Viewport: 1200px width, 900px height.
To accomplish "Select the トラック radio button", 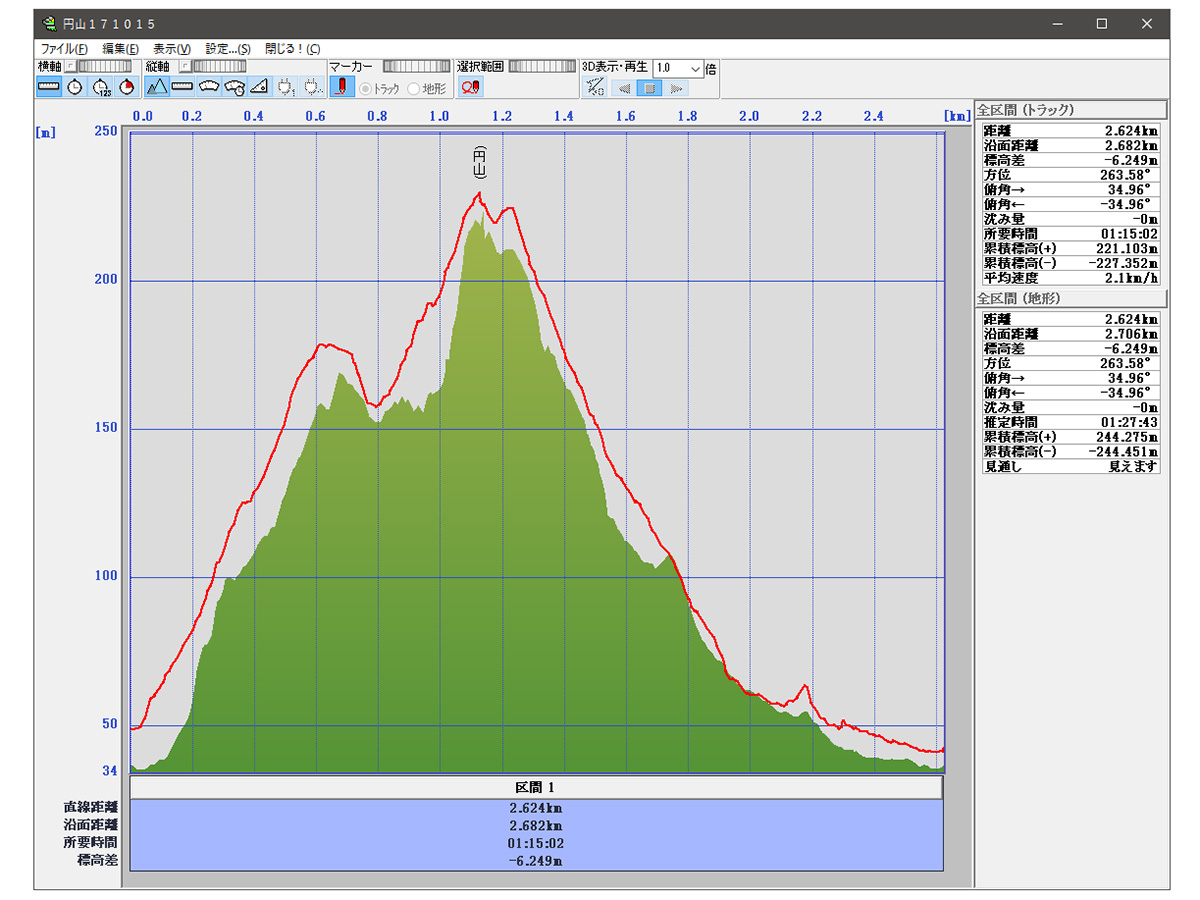I will click(366, 88).
